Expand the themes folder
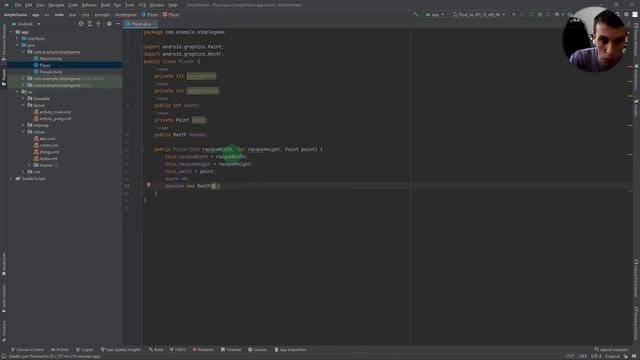 pyautogui.click(x=29, y=165)
